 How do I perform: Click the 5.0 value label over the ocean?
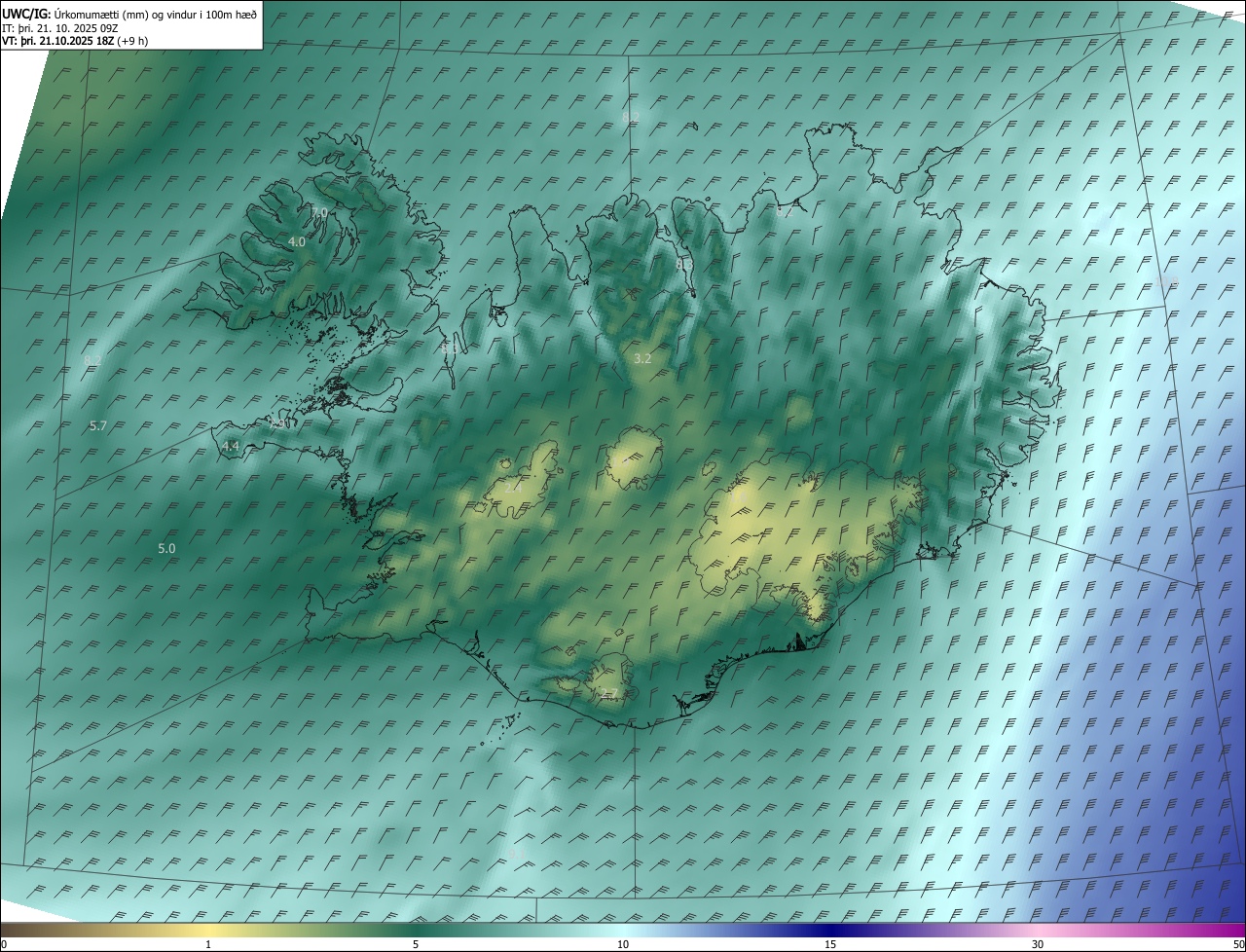(x=166, y=548)
